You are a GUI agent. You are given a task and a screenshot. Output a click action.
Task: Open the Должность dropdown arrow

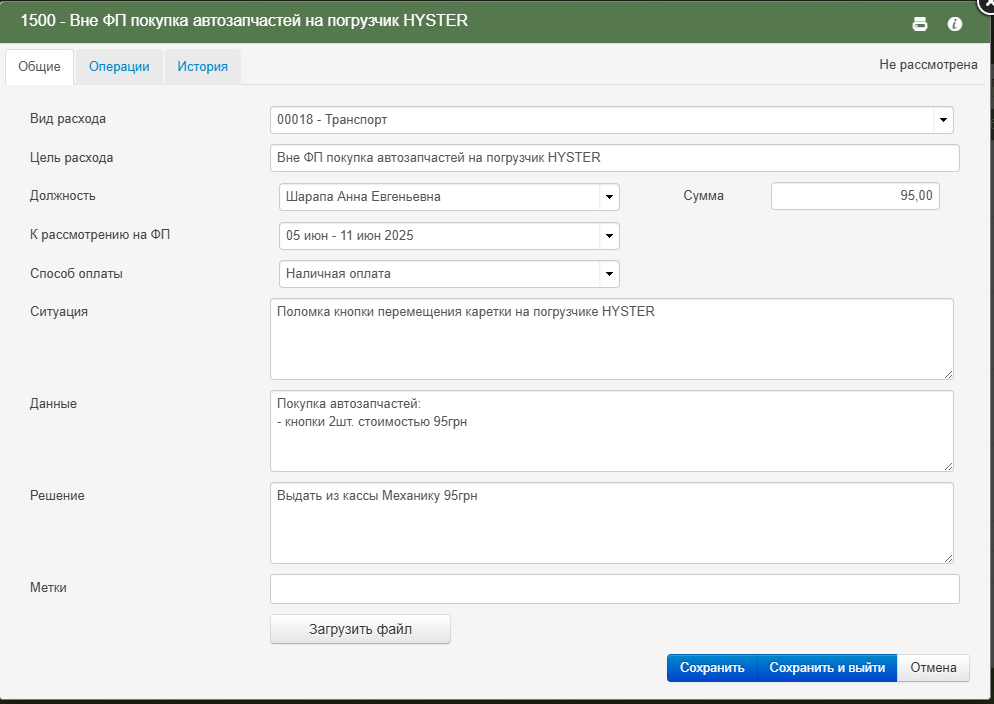click(609, 197)
